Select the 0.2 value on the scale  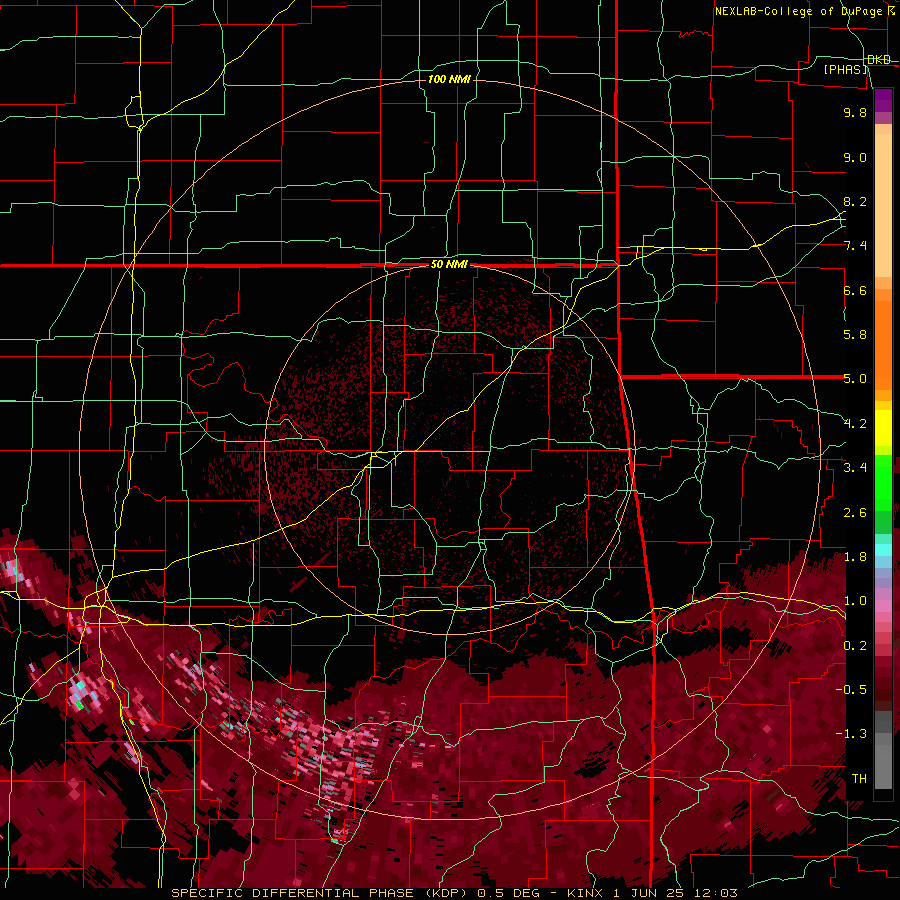pos(855,646)
